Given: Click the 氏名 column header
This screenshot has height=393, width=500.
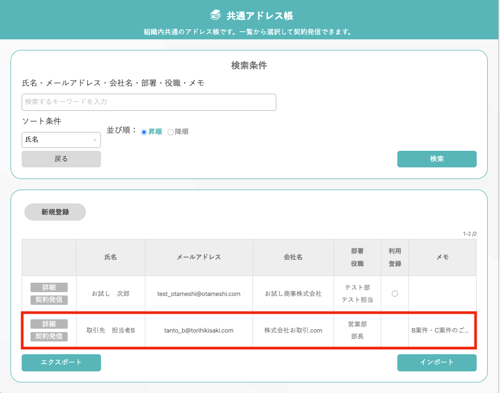Looking at the screenshot, I should [x=111, y=257].
